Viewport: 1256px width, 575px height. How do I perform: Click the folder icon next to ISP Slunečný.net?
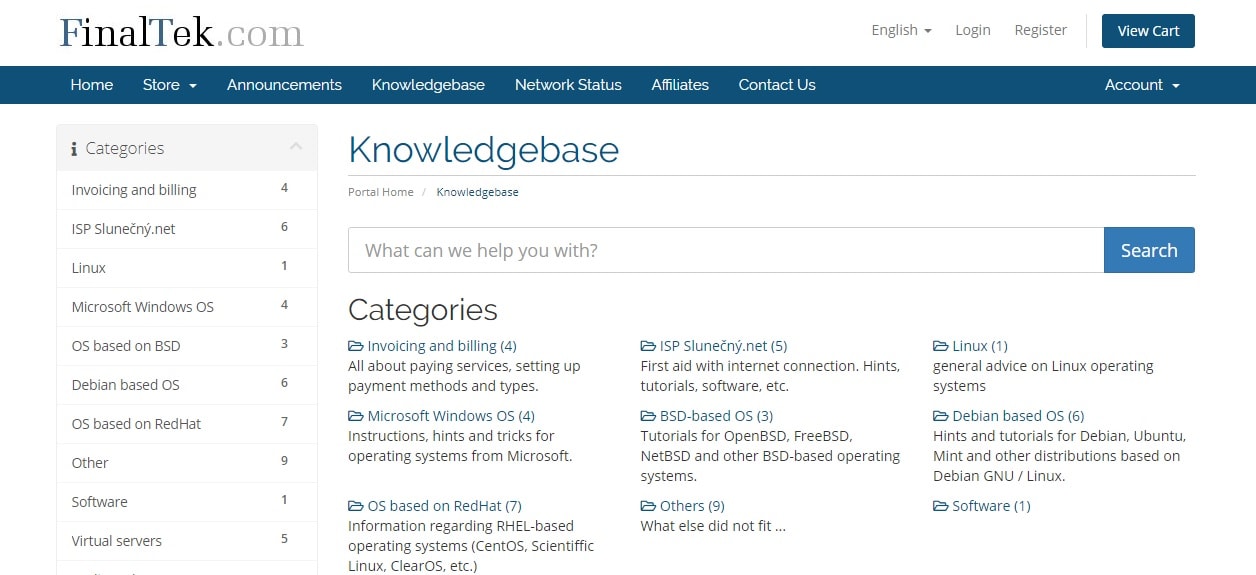(x=648, y=346)
